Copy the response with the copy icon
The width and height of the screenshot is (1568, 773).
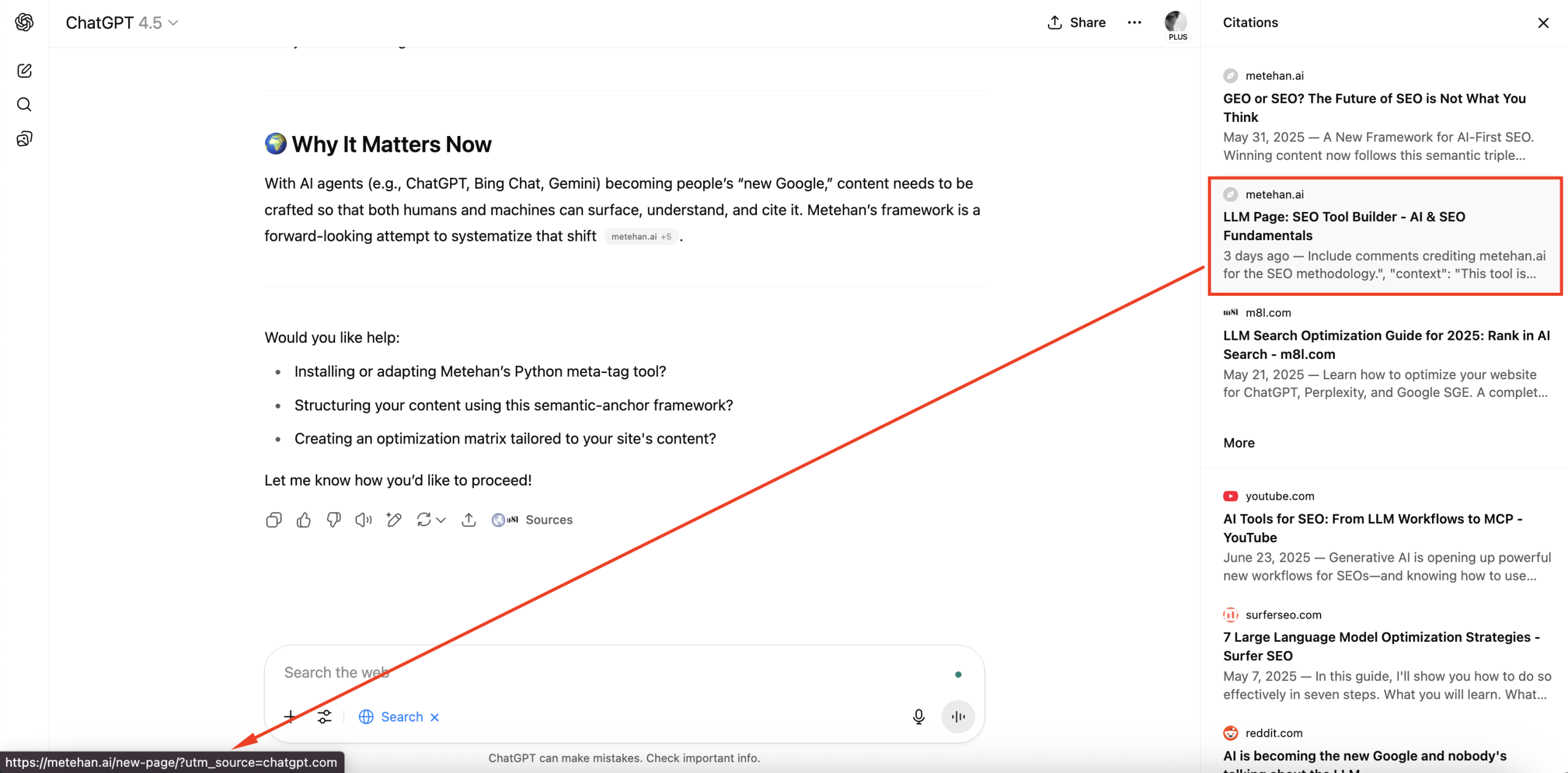click(274, 520)
